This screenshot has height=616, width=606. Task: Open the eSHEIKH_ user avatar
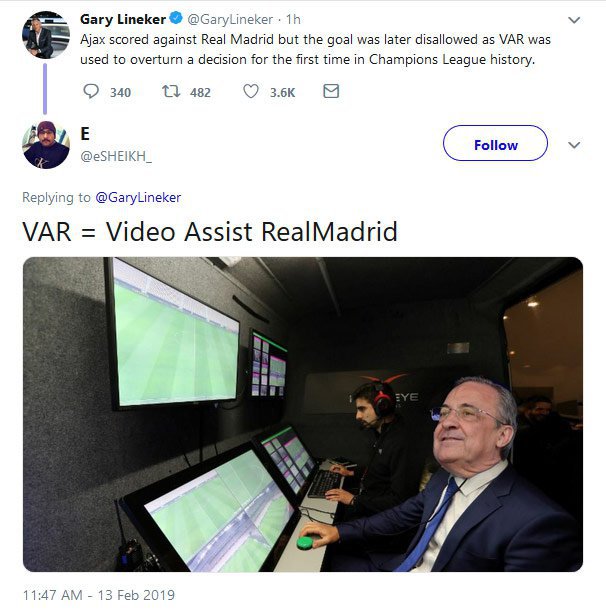46,145
